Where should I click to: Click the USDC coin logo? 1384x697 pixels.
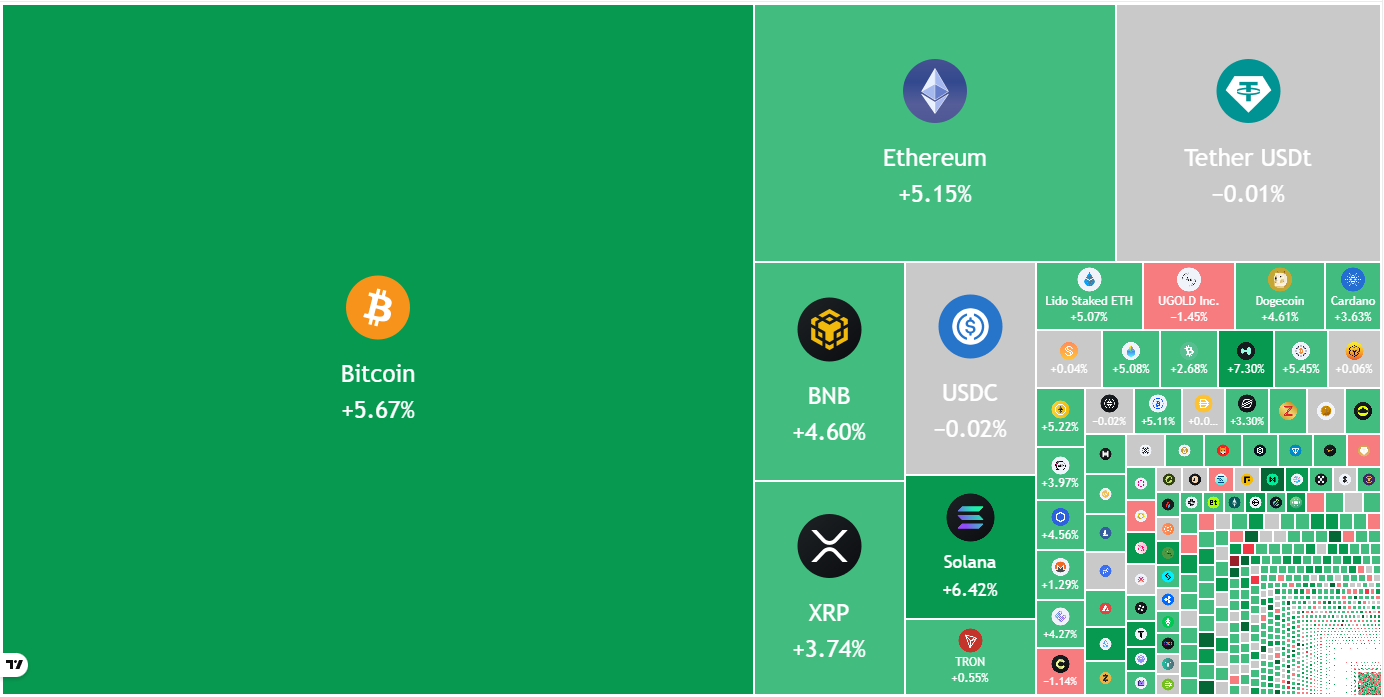969,326
